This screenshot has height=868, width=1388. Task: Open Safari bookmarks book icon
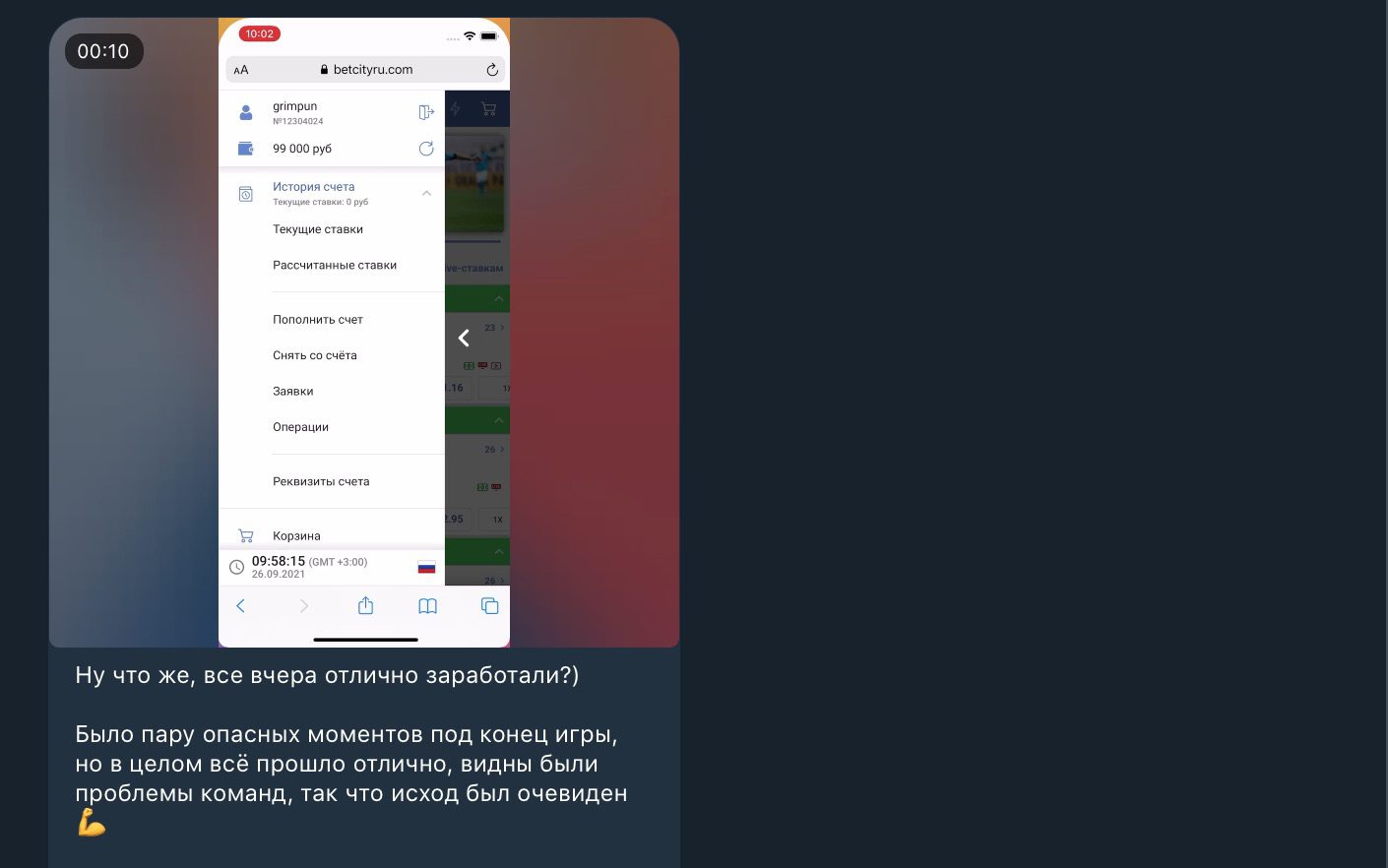tap(427, 606)
